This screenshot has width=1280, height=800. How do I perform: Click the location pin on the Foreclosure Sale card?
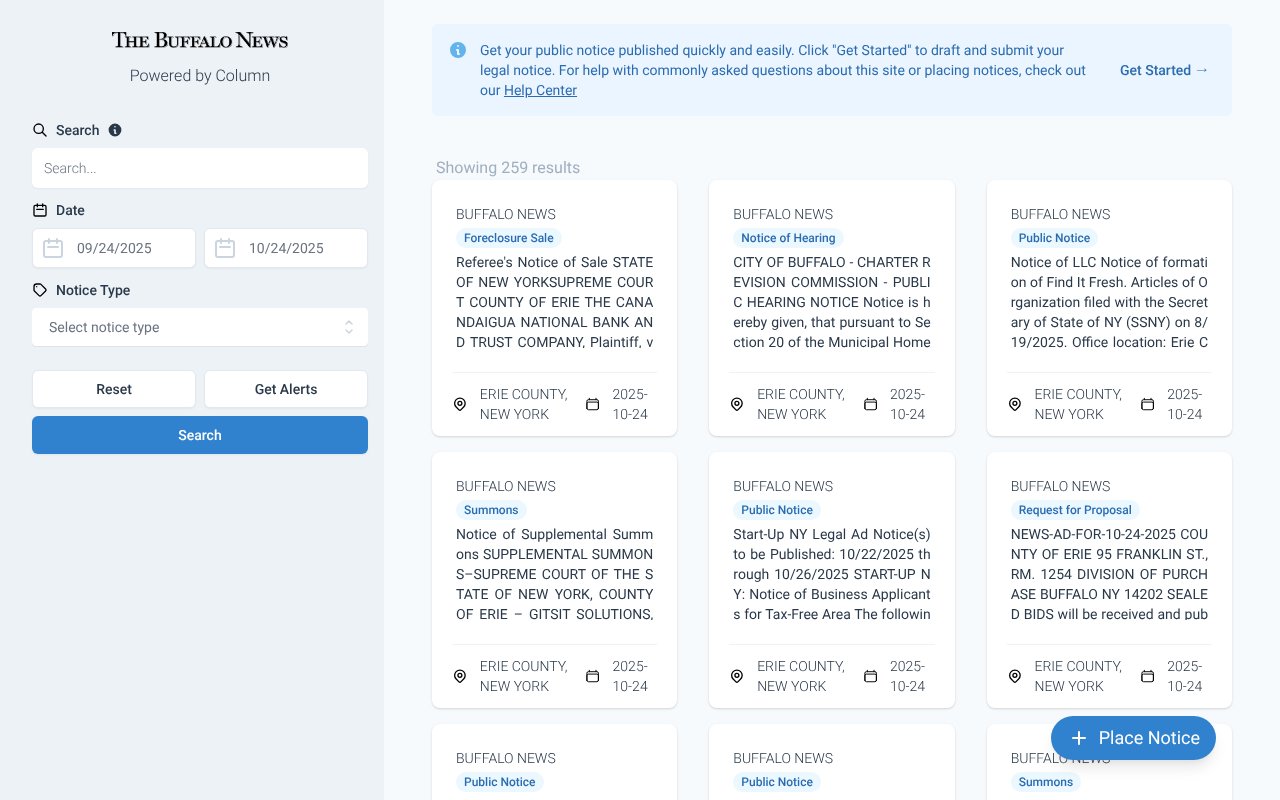pyautogui.click(x=460, y=404)
